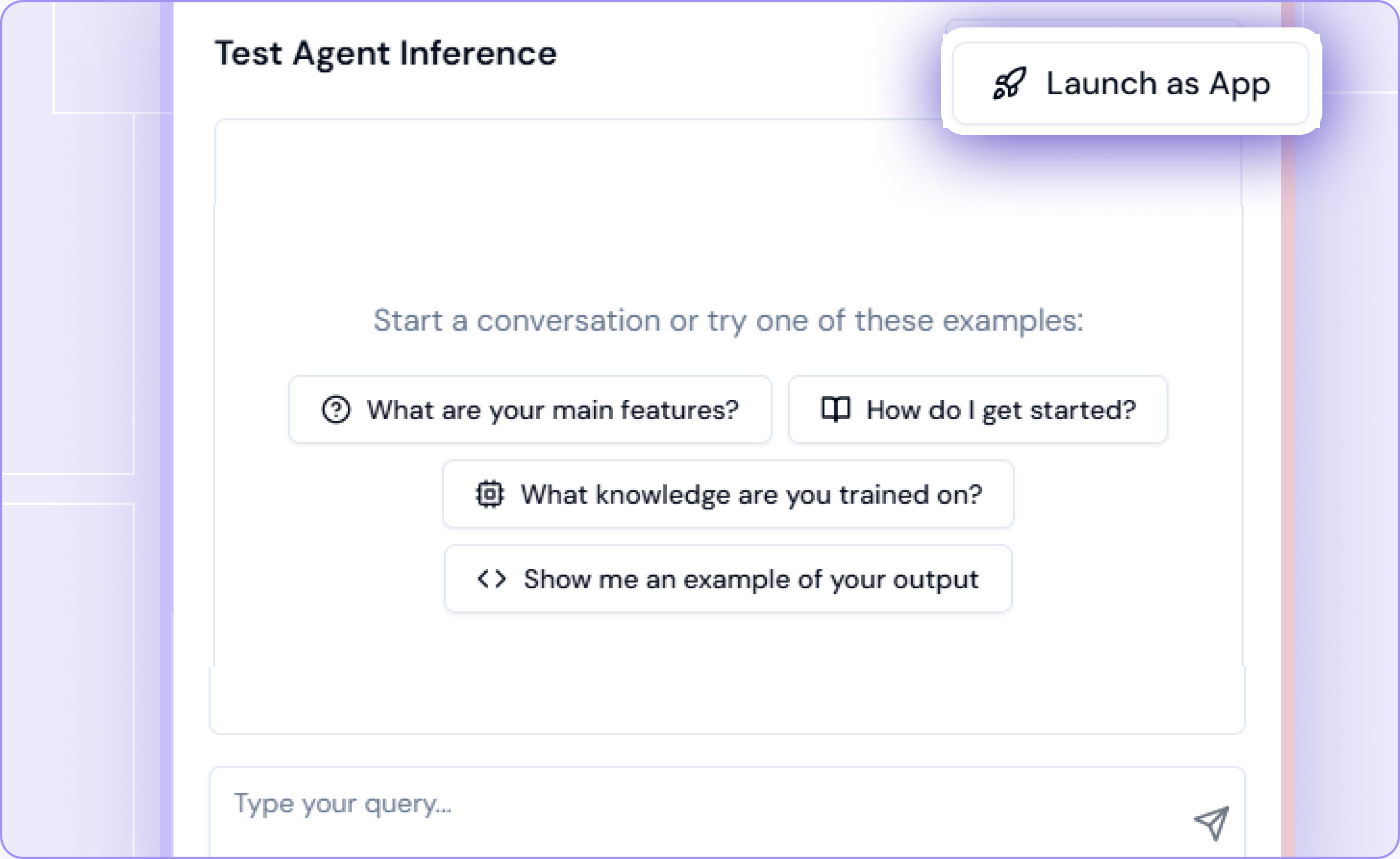1400x859 pixels.
Task: Select the Show me an example of your output prompt
Action: click(727, 578)
